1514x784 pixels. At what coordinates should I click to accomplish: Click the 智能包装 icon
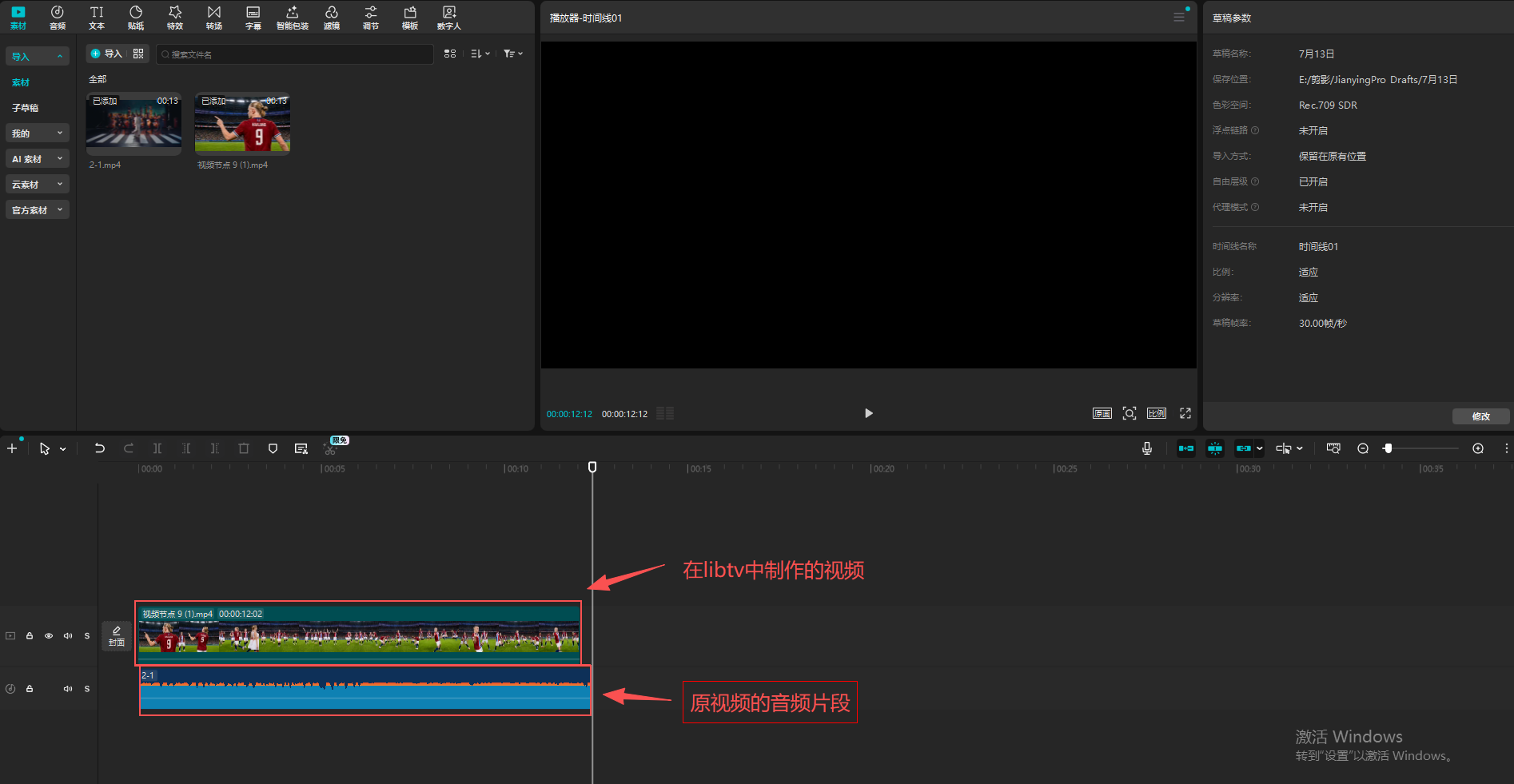click(x=293, y=18)
